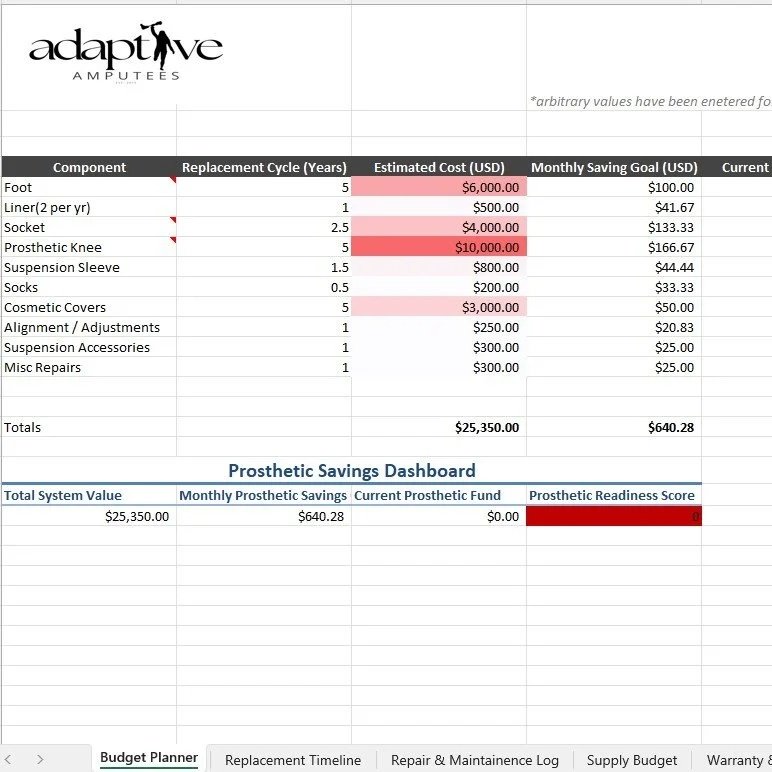The width and height of the screenshot is (772, 772).
Task: Select the $50.00 monthly saving goal cell
Action: coord(614,307)
